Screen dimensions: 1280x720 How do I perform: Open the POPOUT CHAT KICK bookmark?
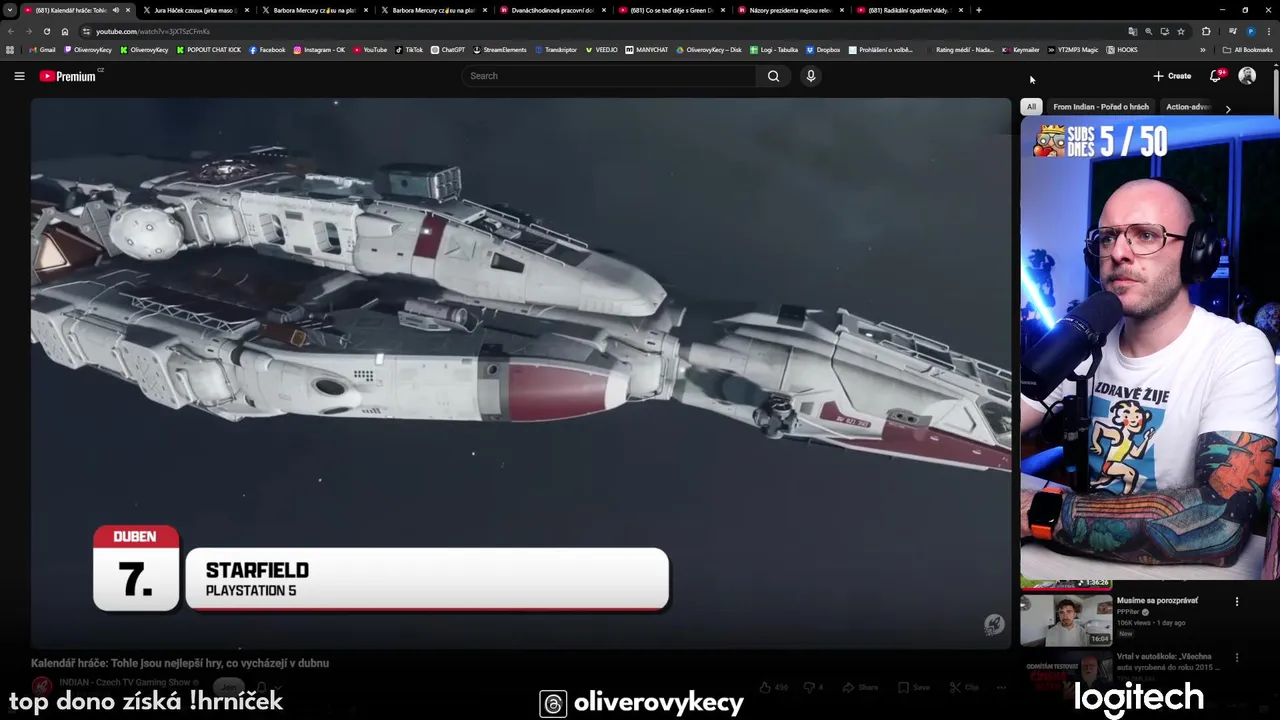point(209,49)
